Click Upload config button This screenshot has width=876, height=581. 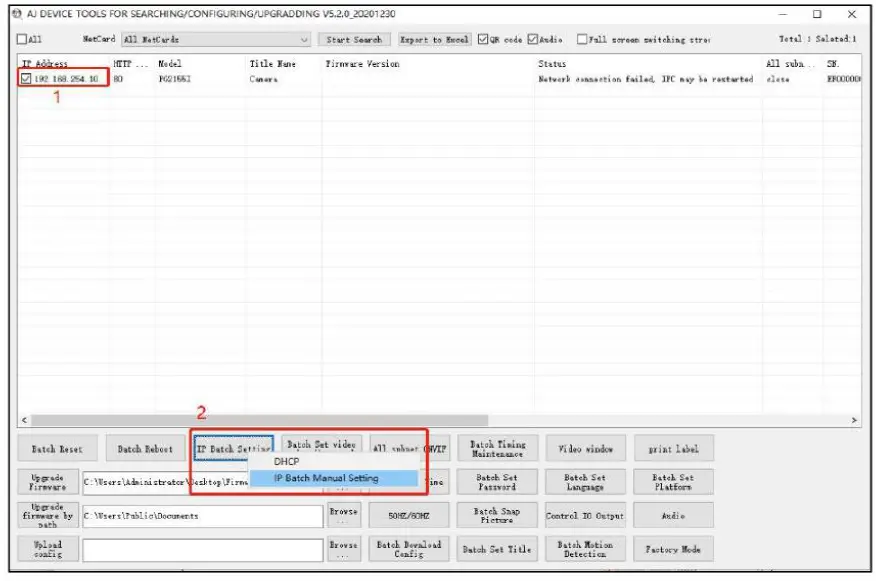pos(47,549)
